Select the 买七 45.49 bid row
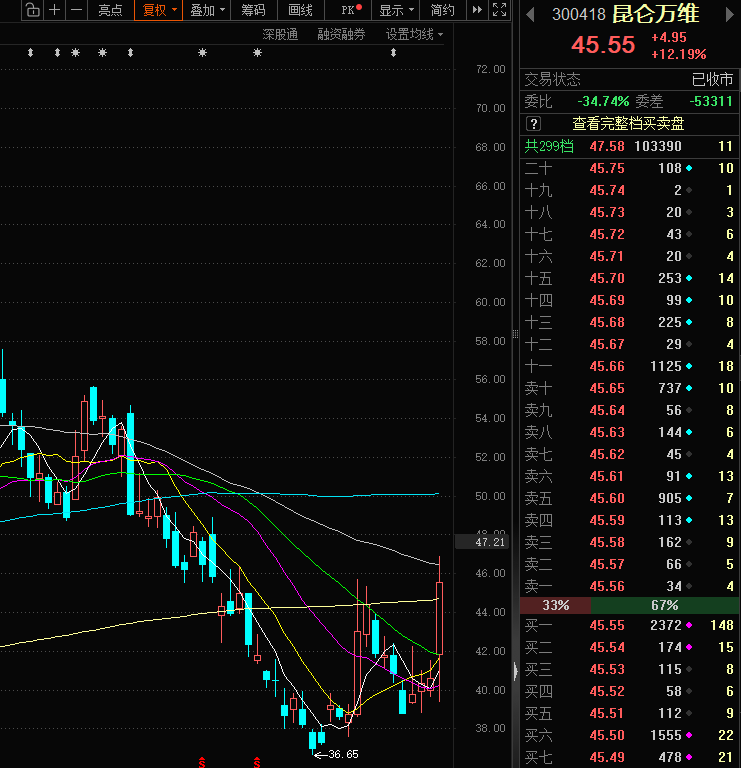The width and height of the screenshot is (741, 768). point(629,757)
